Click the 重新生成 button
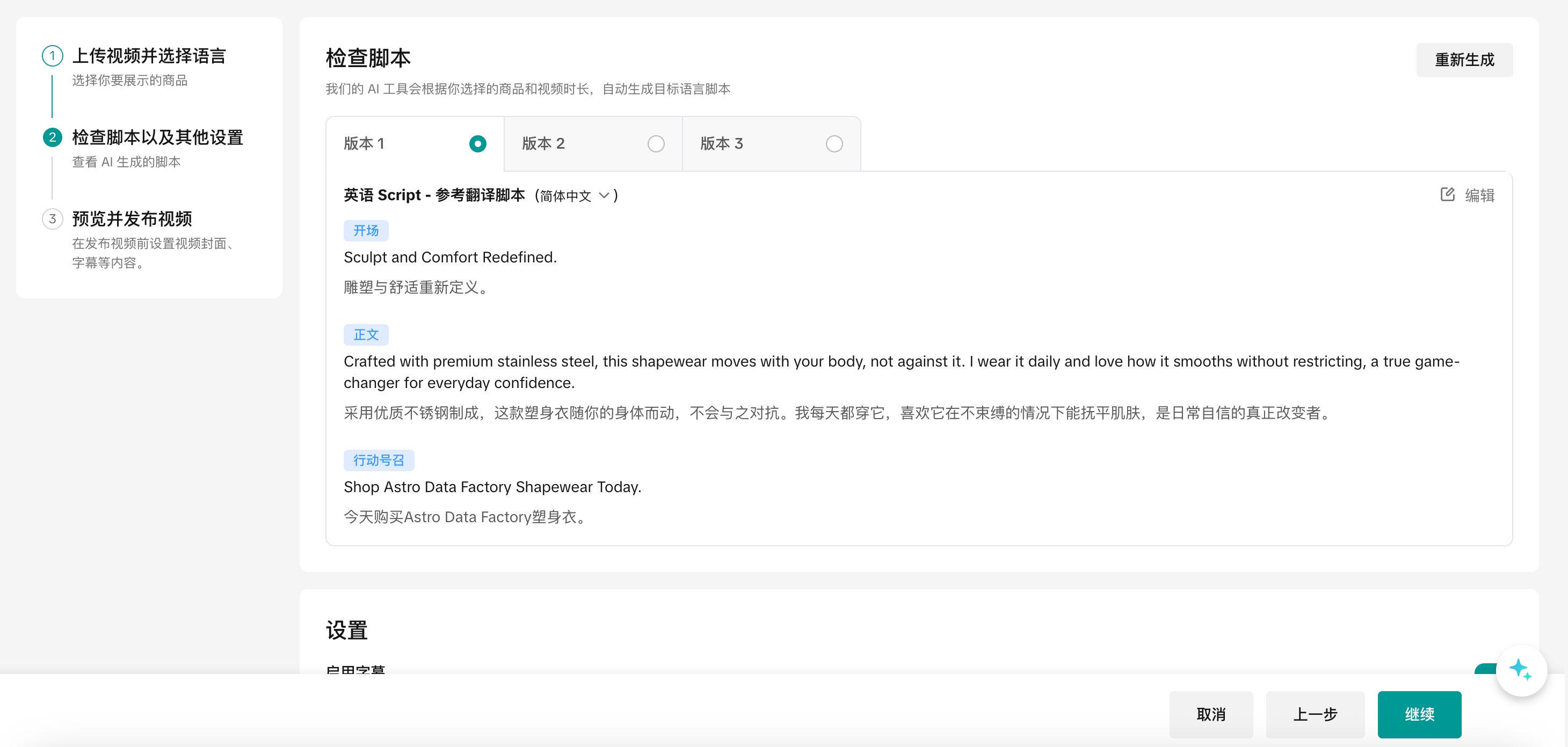Image resolution: width=1568 pixels, height=747 pixels. [1464, 60]
